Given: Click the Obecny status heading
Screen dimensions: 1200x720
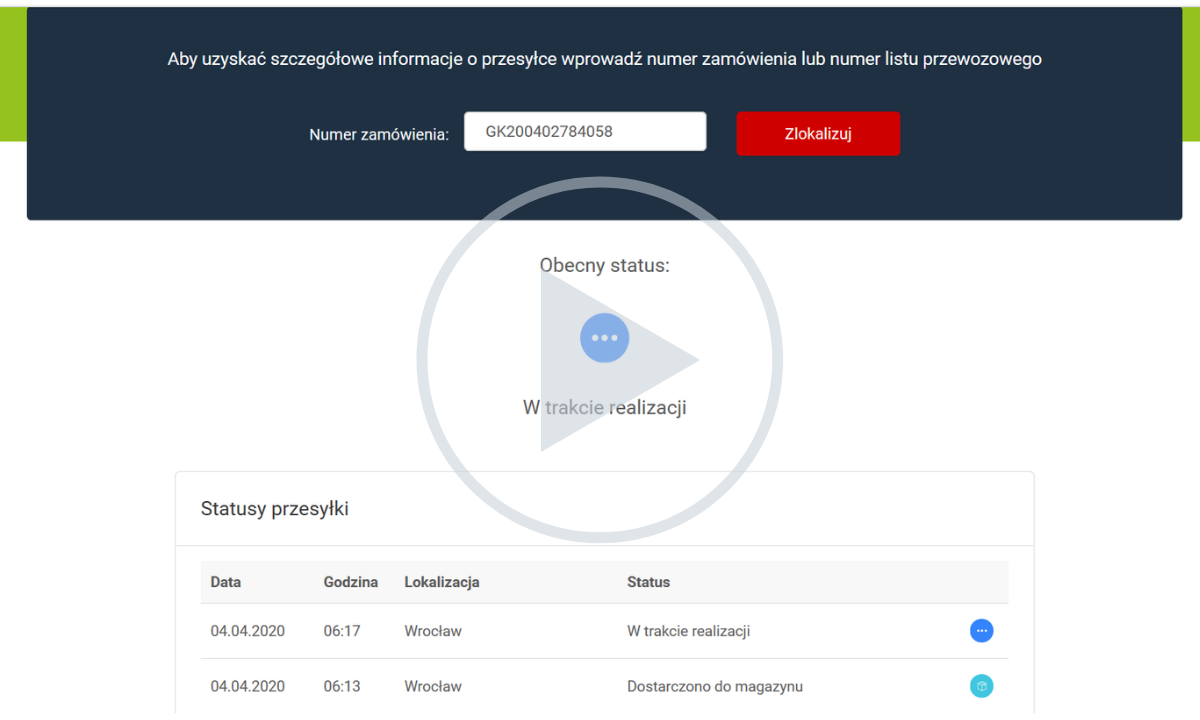Looking at the screenshot, I should pos(604,266).
